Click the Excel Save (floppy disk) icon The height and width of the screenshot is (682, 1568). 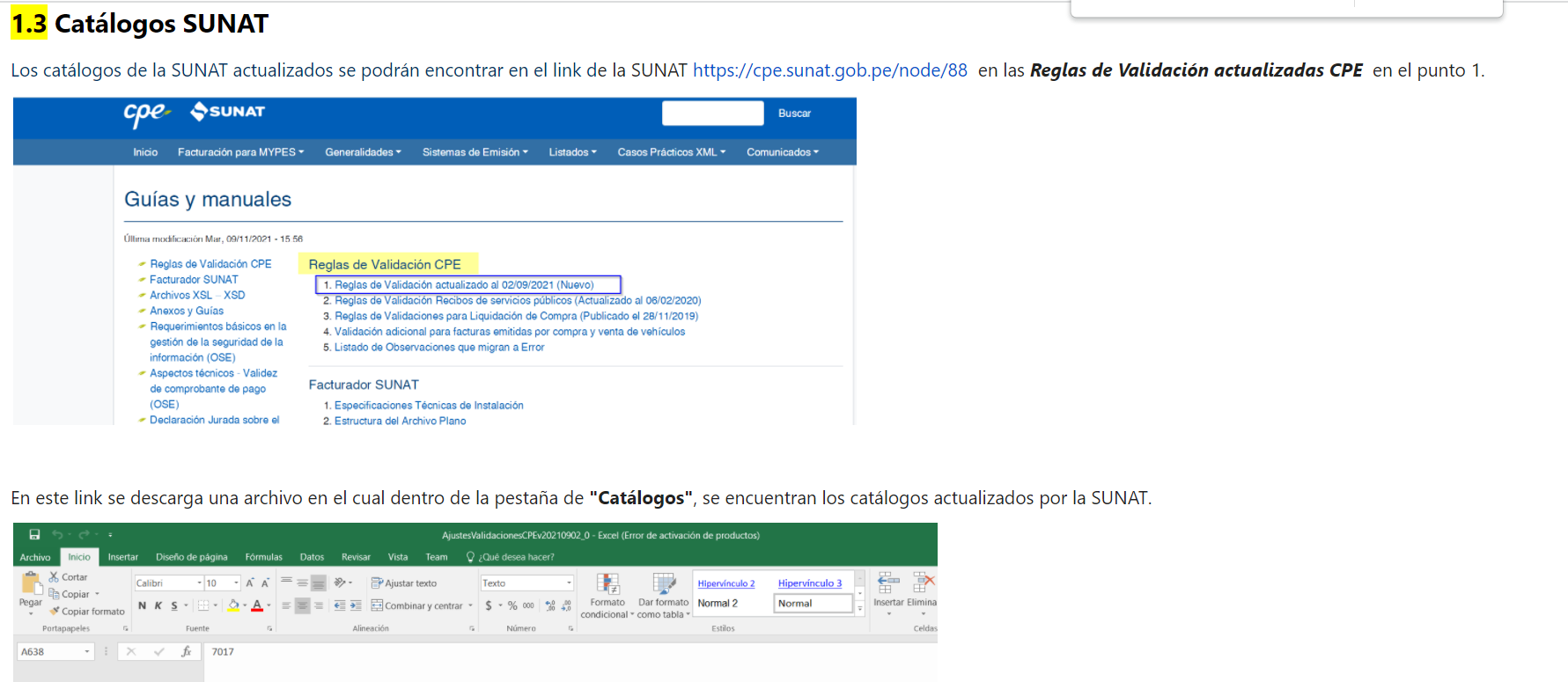click(x=34, y=534)
